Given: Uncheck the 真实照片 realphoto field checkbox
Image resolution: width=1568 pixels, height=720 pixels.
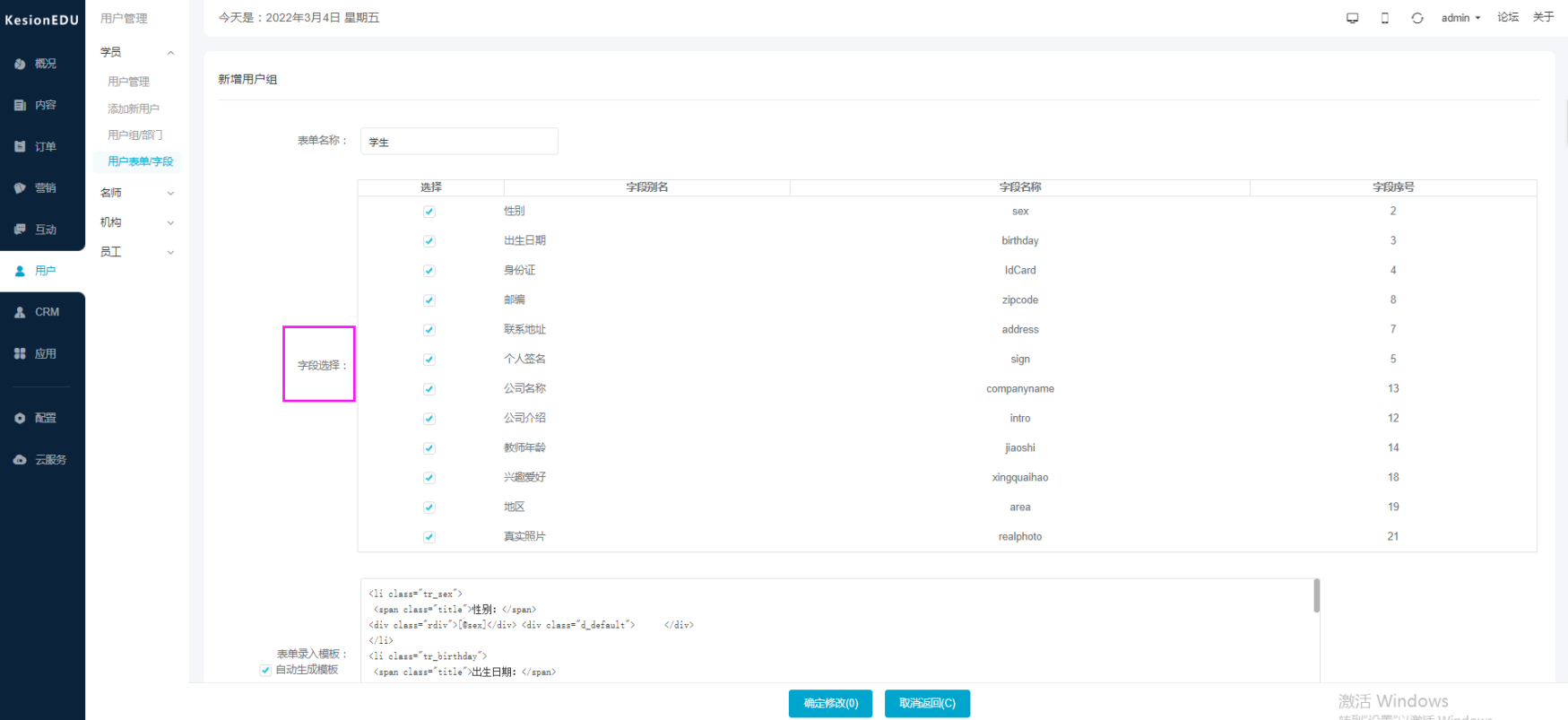Looking at the screenshot, I should [429, 537].
